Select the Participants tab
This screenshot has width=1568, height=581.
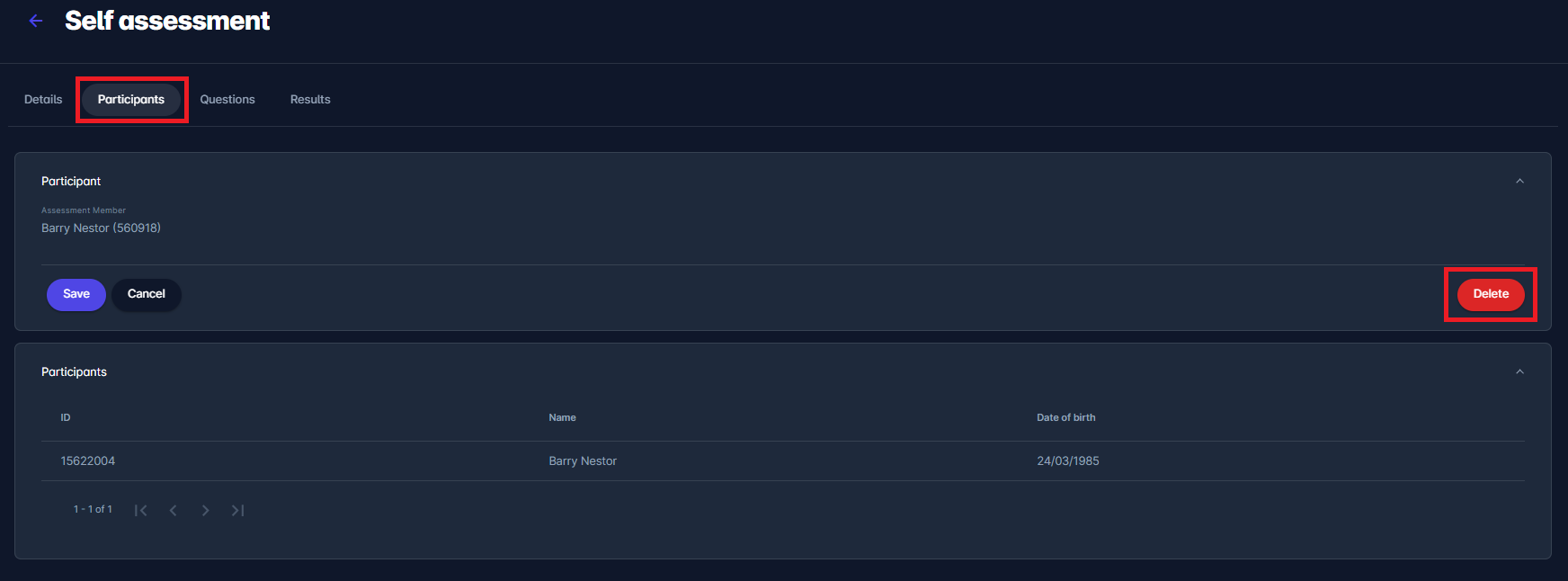click(x=131, y=100)
